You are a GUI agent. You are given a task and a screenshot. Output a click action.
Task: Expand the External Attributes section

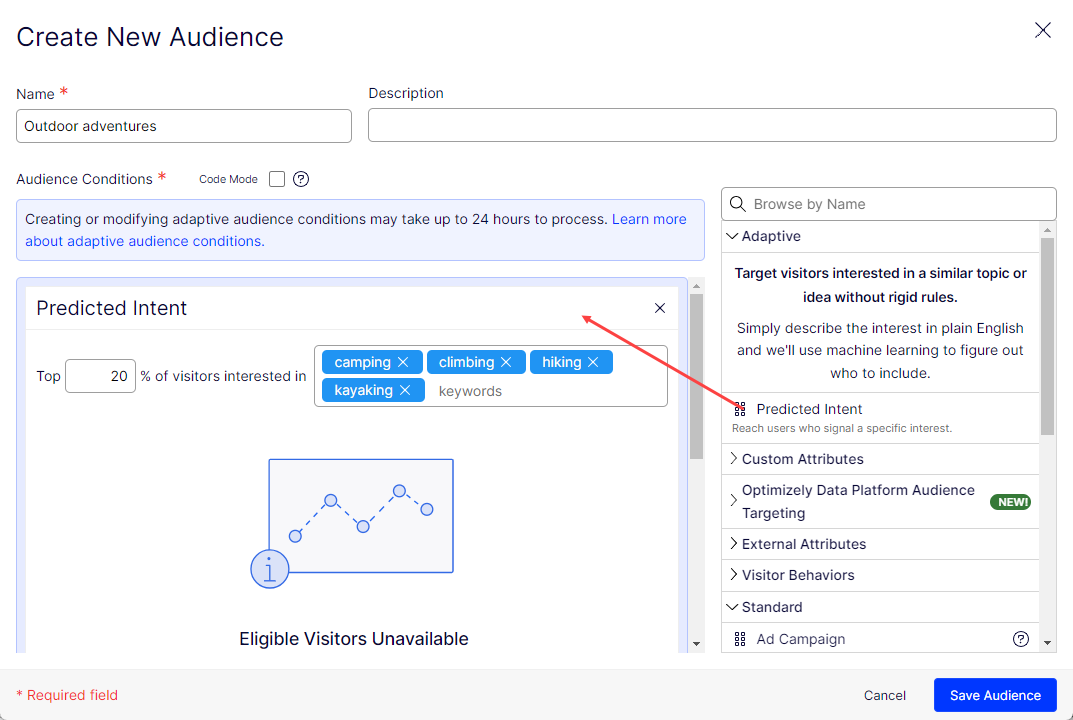(x=803, y=544)
